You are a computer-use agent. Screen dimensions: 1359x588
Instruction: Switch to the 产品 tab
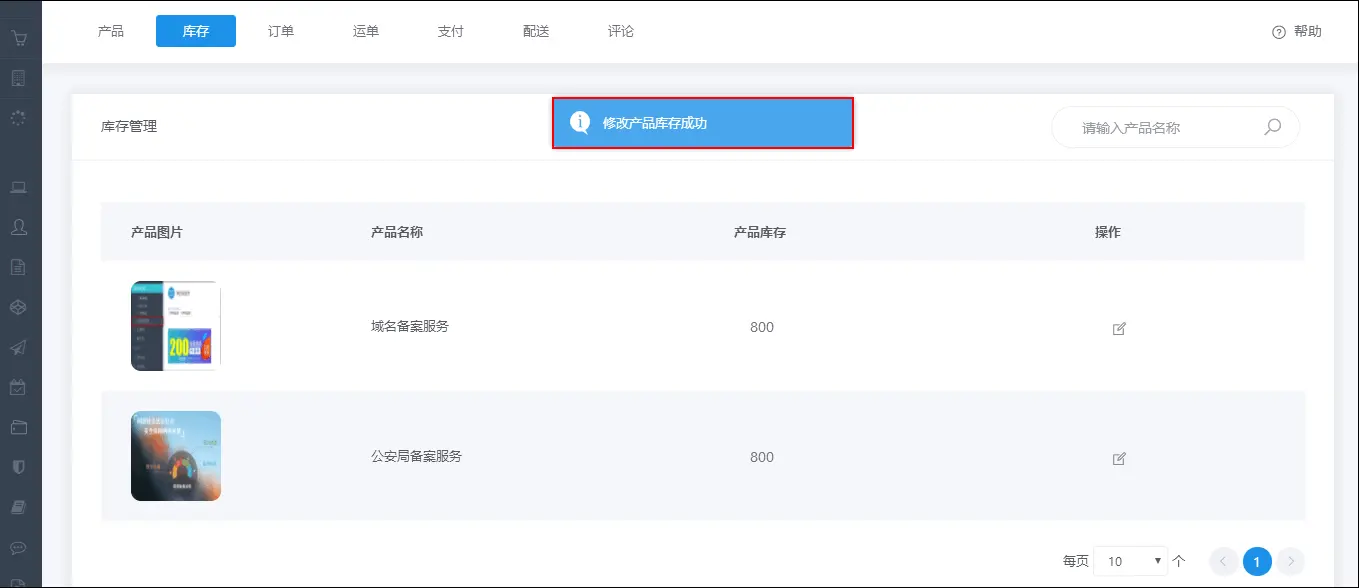pos(111,31)
